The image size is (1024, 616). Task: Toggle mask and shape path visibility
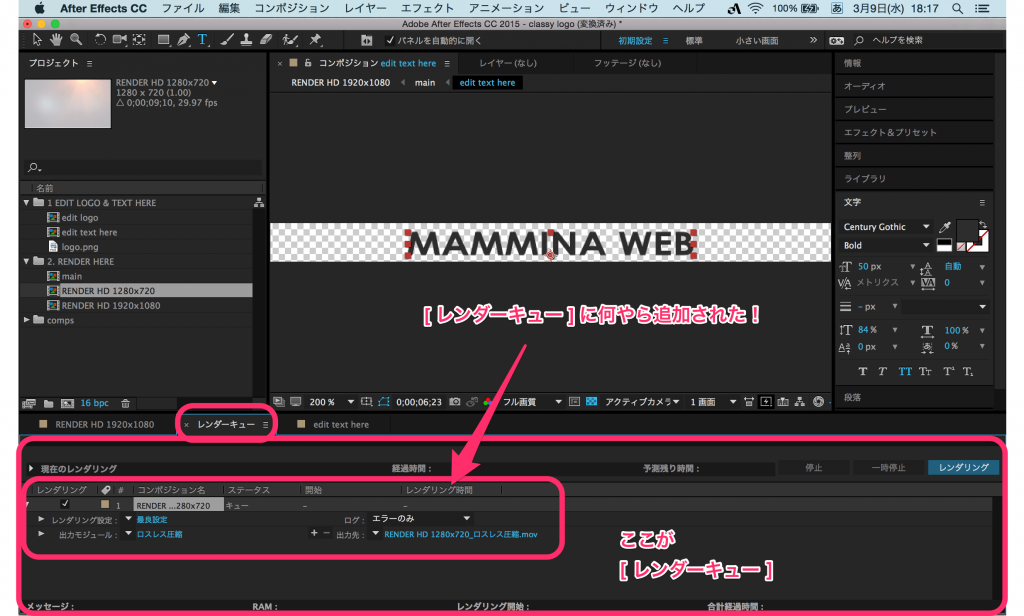tap(384, 402)
